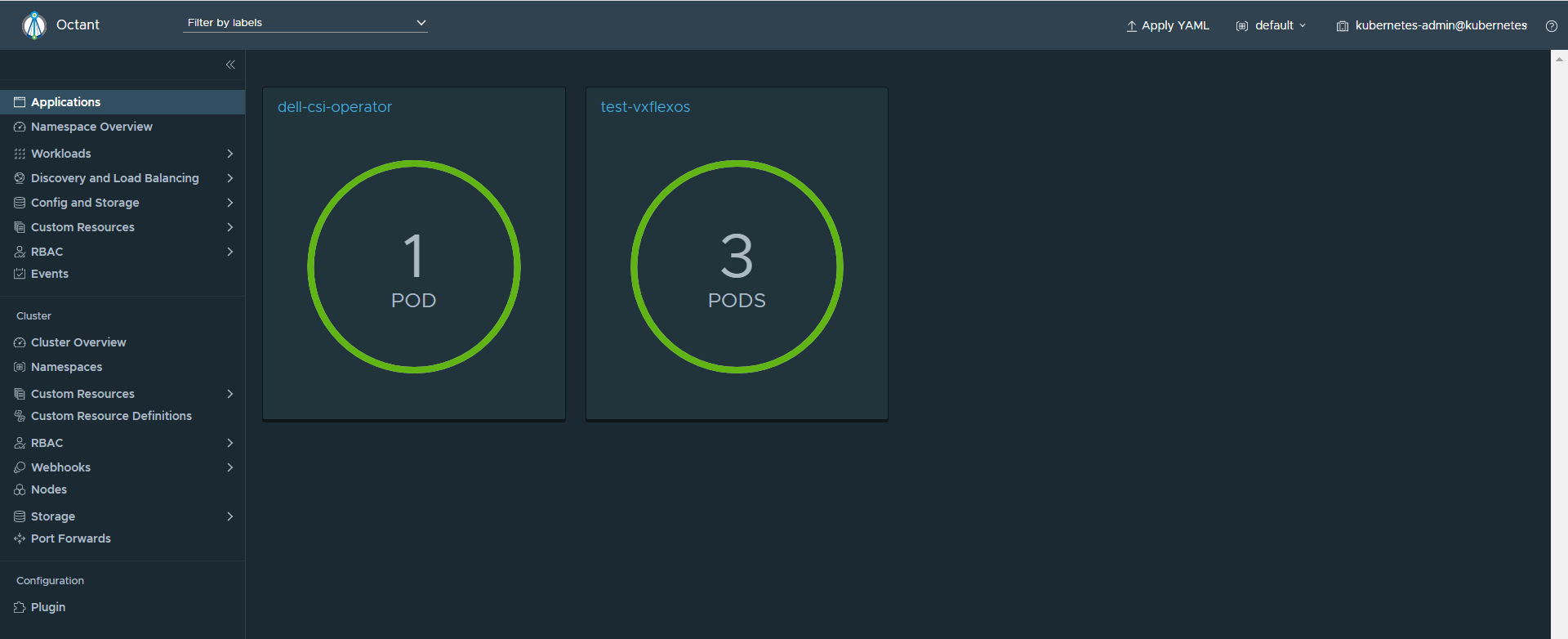Click the Custom Resource Definitions icon

pyautogui.click(x=20, y=416)
